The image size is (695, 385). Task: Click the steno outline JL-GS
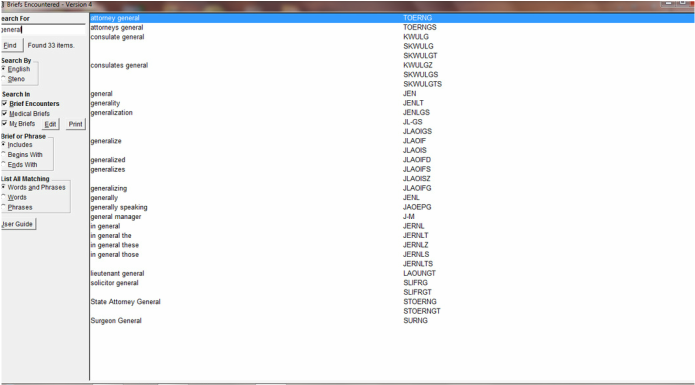(412, 122)
